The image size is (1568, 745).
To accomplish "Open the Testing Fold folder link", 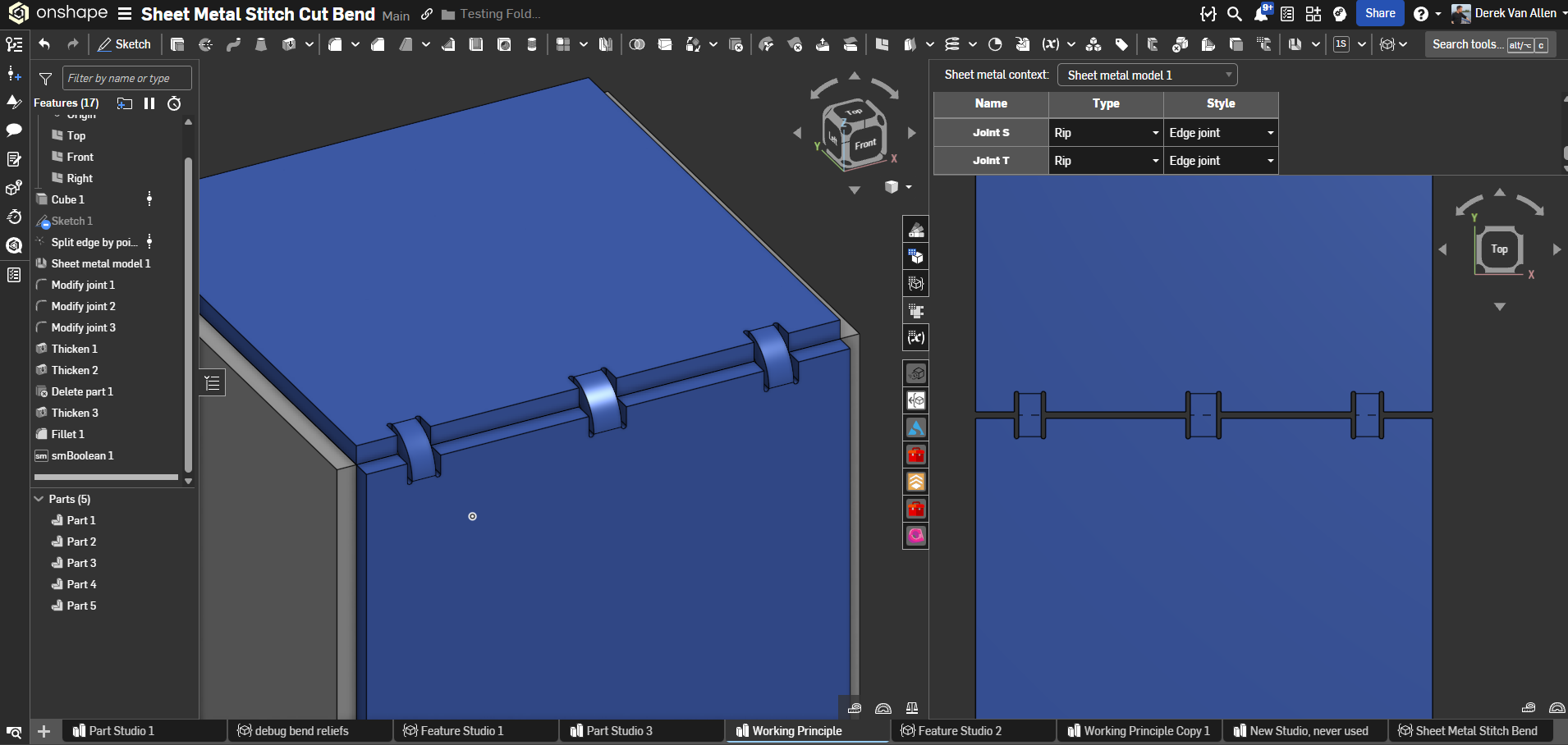I will [491, 14].
